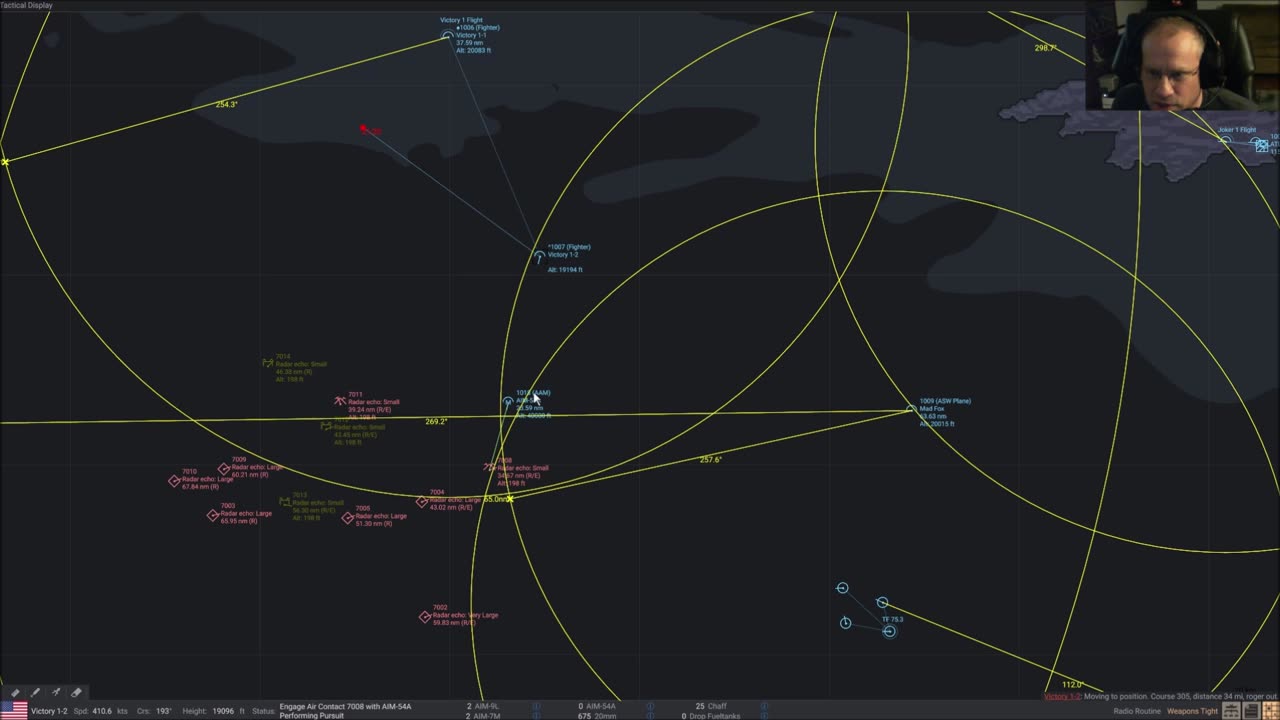Select the first drawing tool in bottom-left toolbar
Screen dimensions: 1280x720
click(x=15, y=692)
